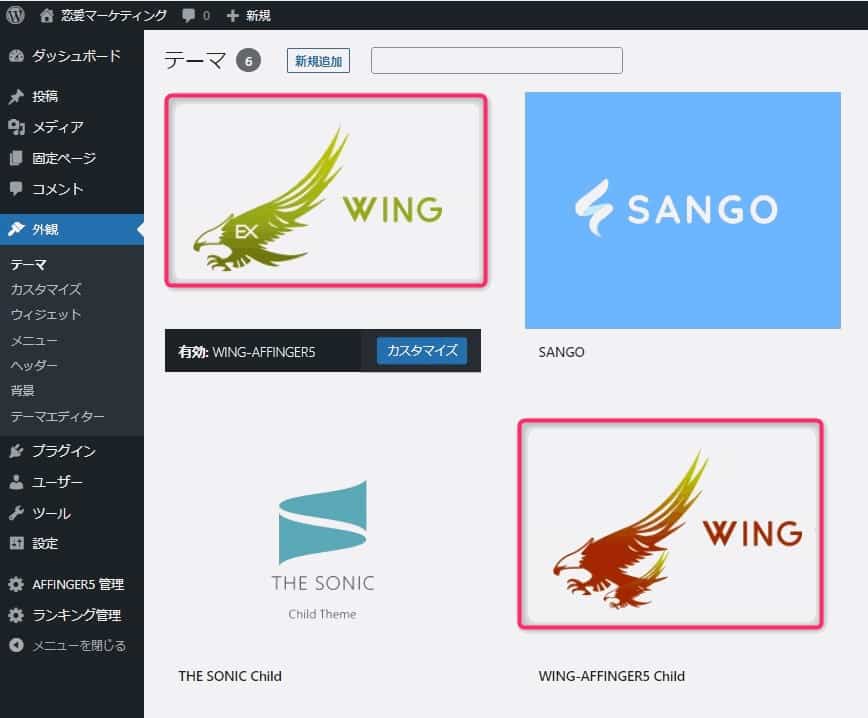Click メニューを閉じる collapse label
Screen dimensions: 868x718
pyautogui.click(x=79, y=645)
